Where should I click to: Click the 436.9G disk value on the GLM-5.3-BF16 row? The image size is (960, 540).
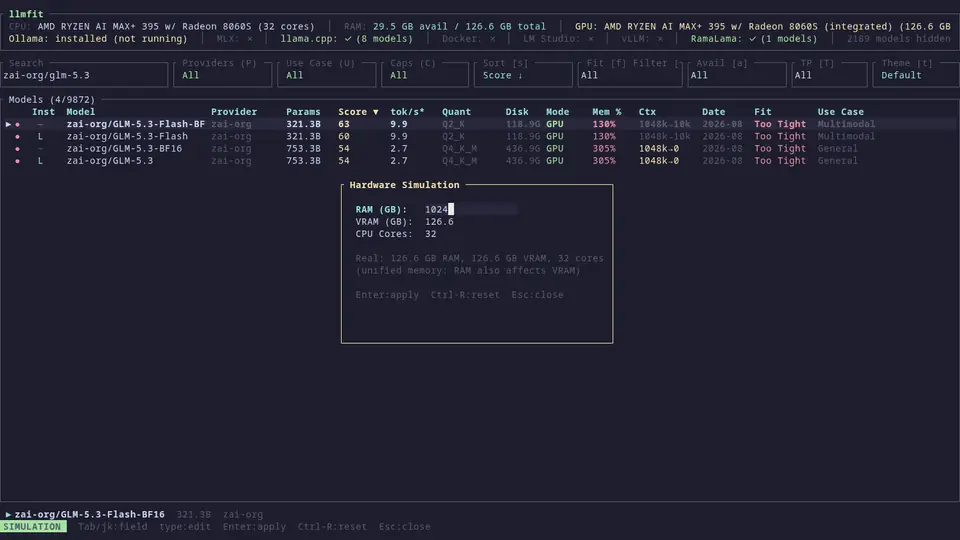coord(522,149)
